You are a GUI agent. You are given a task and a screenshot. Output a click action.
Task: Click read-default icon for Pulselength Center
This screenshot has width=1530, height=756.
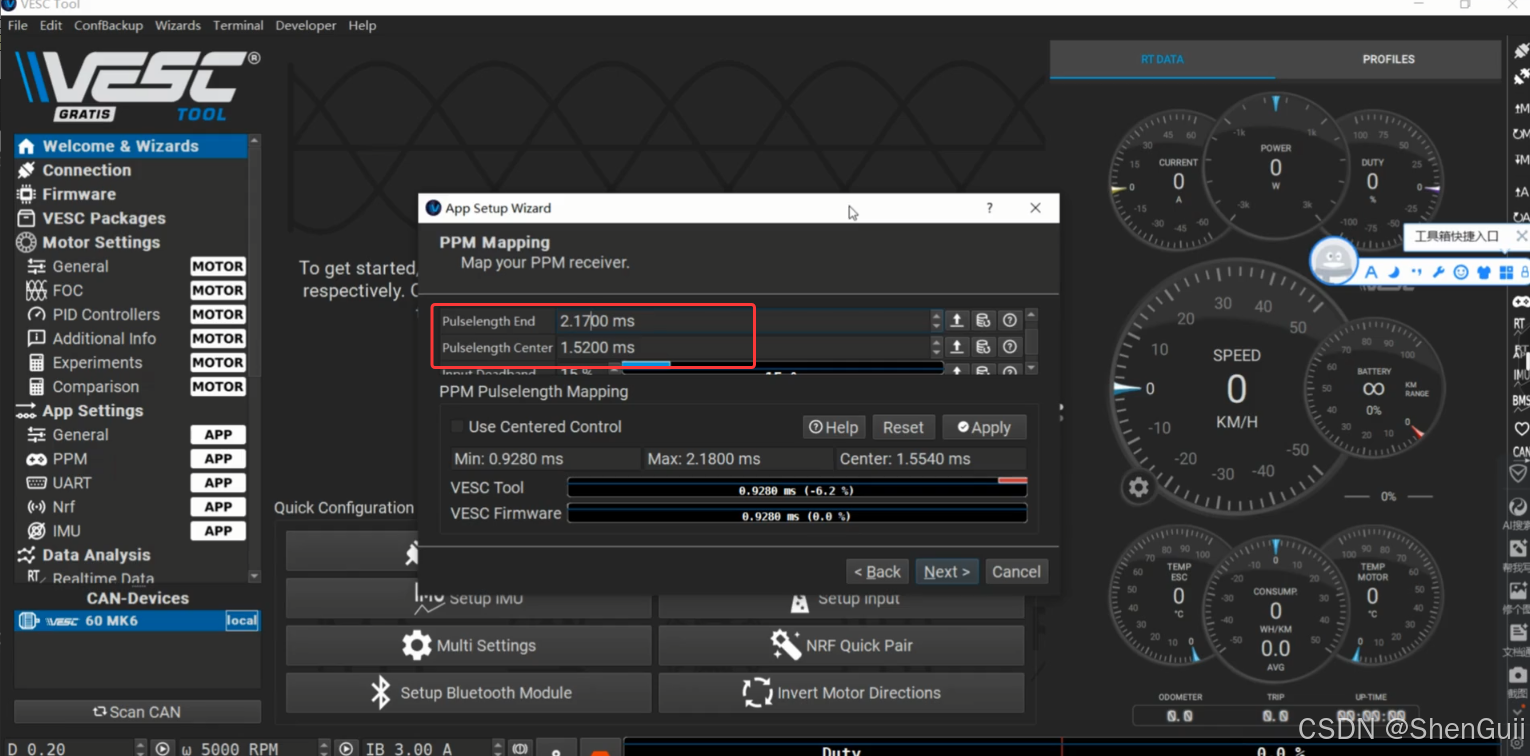point(983,347)
